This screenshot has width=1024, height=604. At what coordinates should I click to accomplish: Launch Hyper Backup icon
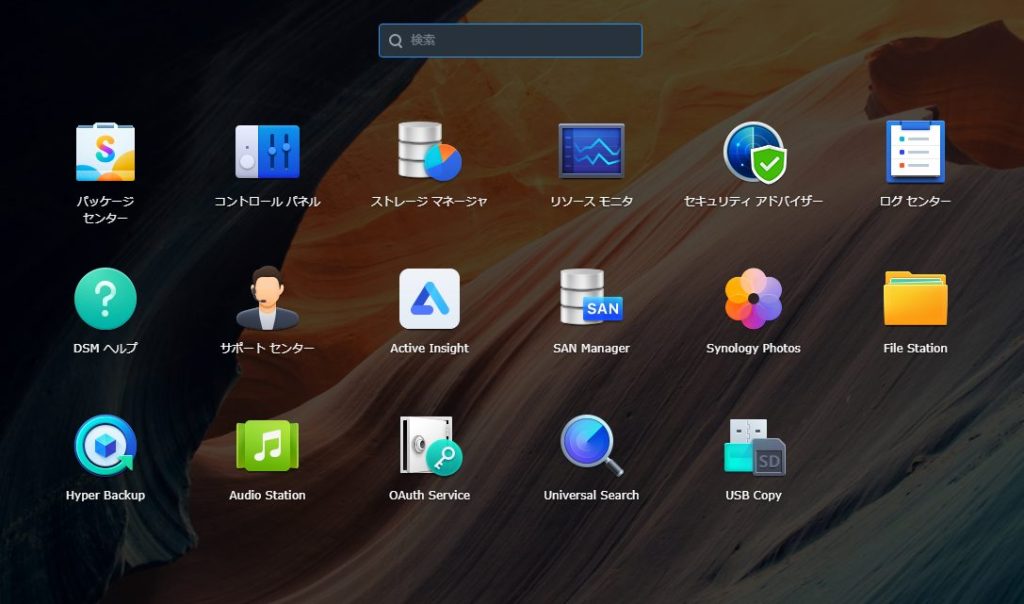(105, 446)
